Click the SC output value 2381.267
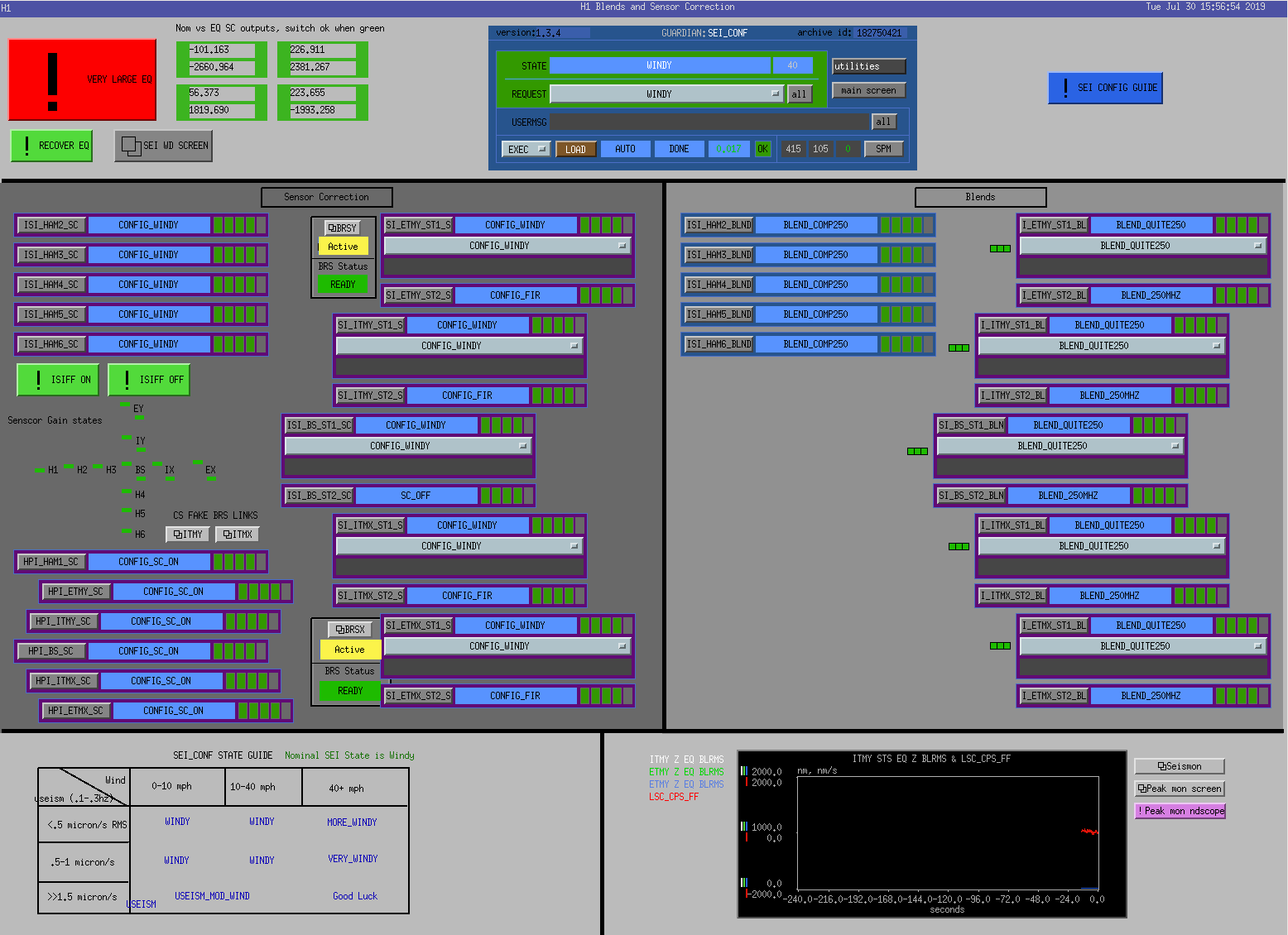This screenshot has width=1288, height=935. [323, 68]
